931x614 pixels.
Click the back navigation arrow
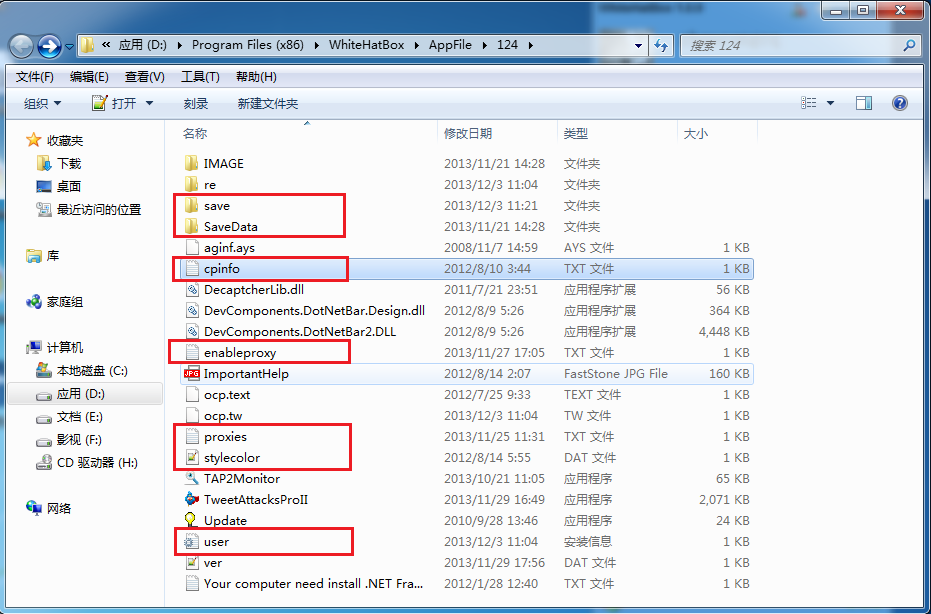22,46
